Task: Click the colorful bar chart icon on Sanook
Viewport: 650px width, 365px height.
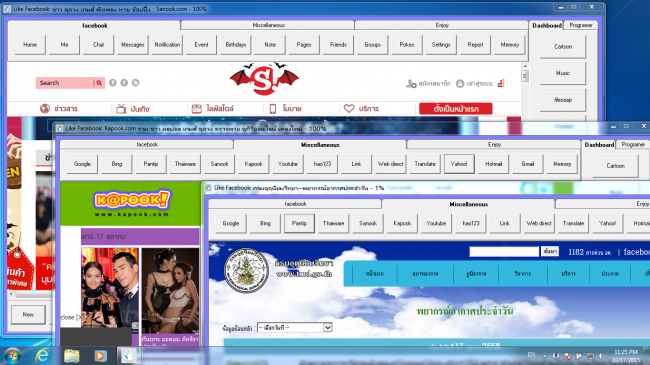Action: click(x=501, y=83)
